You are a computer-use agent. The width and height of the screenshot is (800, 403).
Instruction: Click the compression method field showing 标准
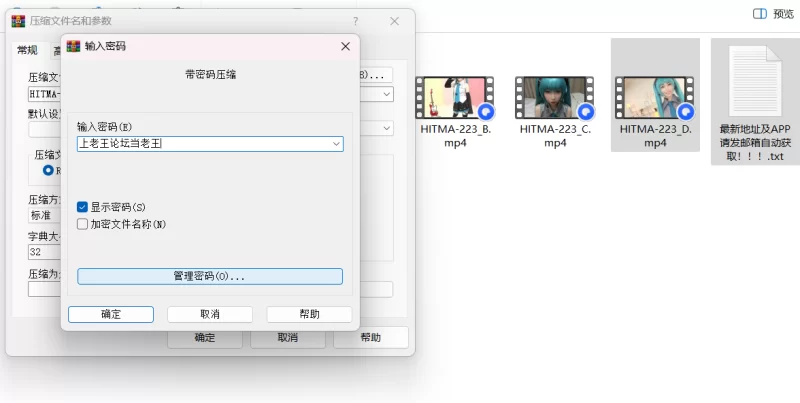[44, 216]
